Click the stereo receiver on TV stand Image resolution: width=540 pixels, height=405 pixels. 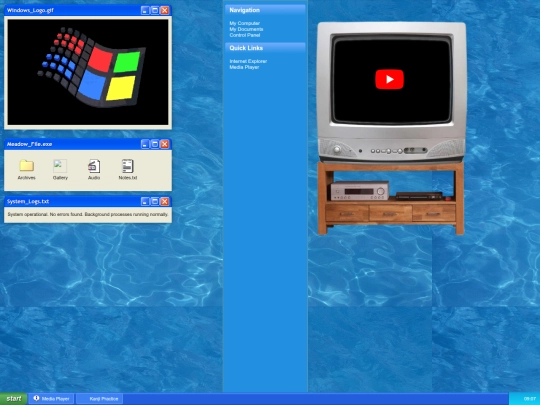tap(360, 190)
